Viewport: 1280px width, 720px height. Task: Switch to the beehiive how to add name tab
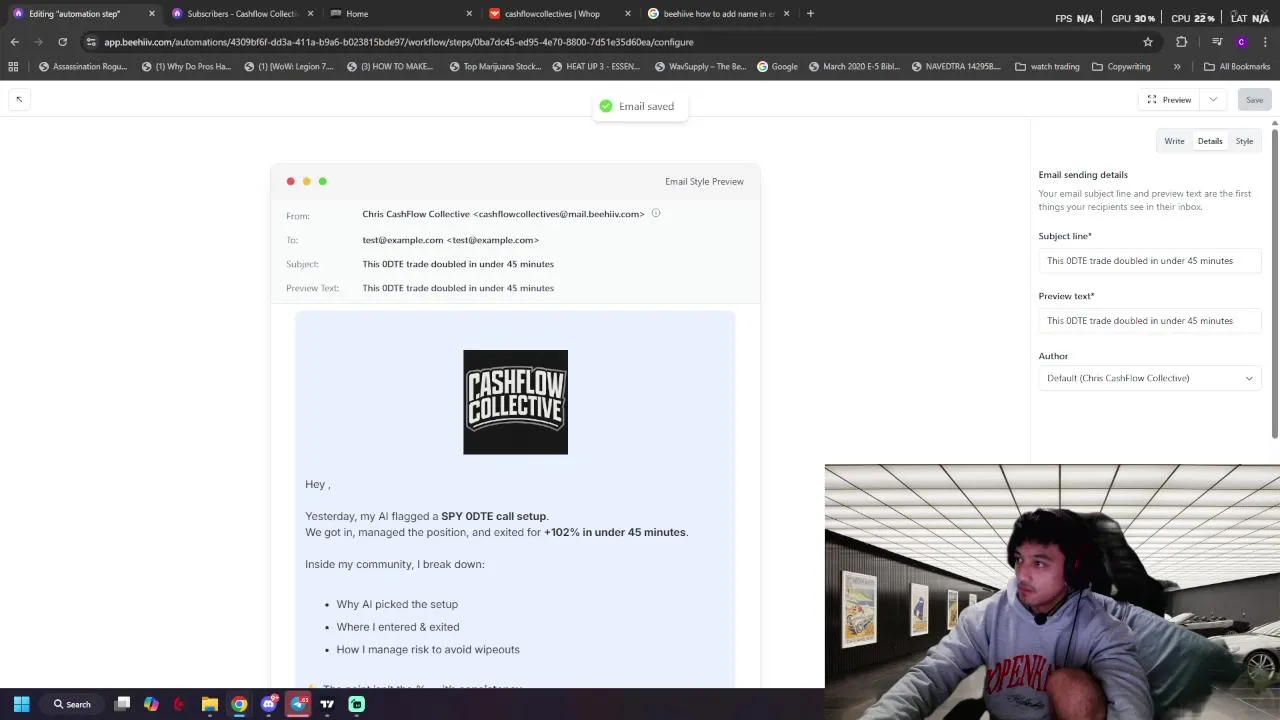tap(718, 14)
